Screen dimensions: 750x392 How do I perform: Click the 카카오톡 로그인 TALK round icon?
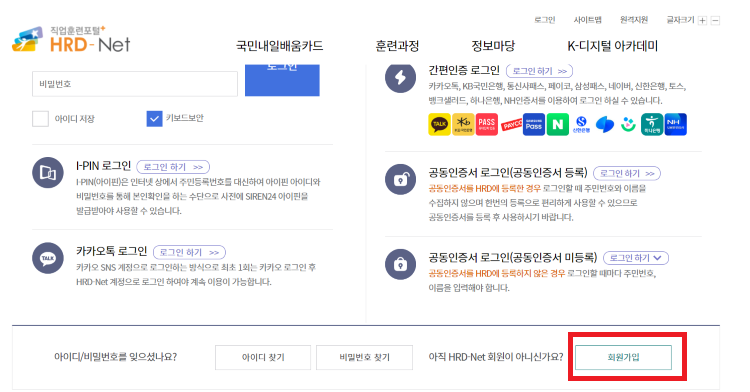(x=48, y=258)
